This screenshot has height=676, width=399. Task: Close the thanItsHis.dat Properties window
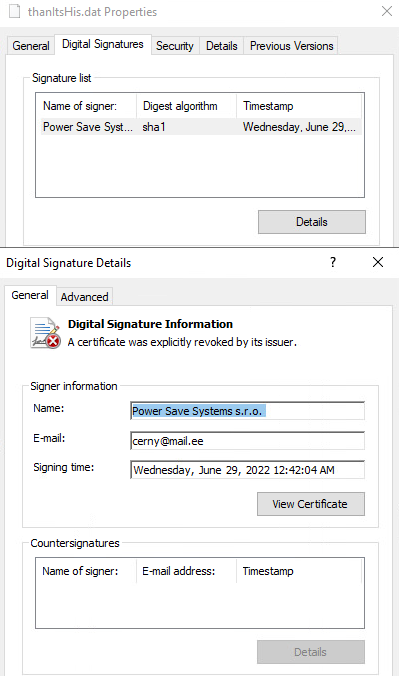tap(387, 11)
